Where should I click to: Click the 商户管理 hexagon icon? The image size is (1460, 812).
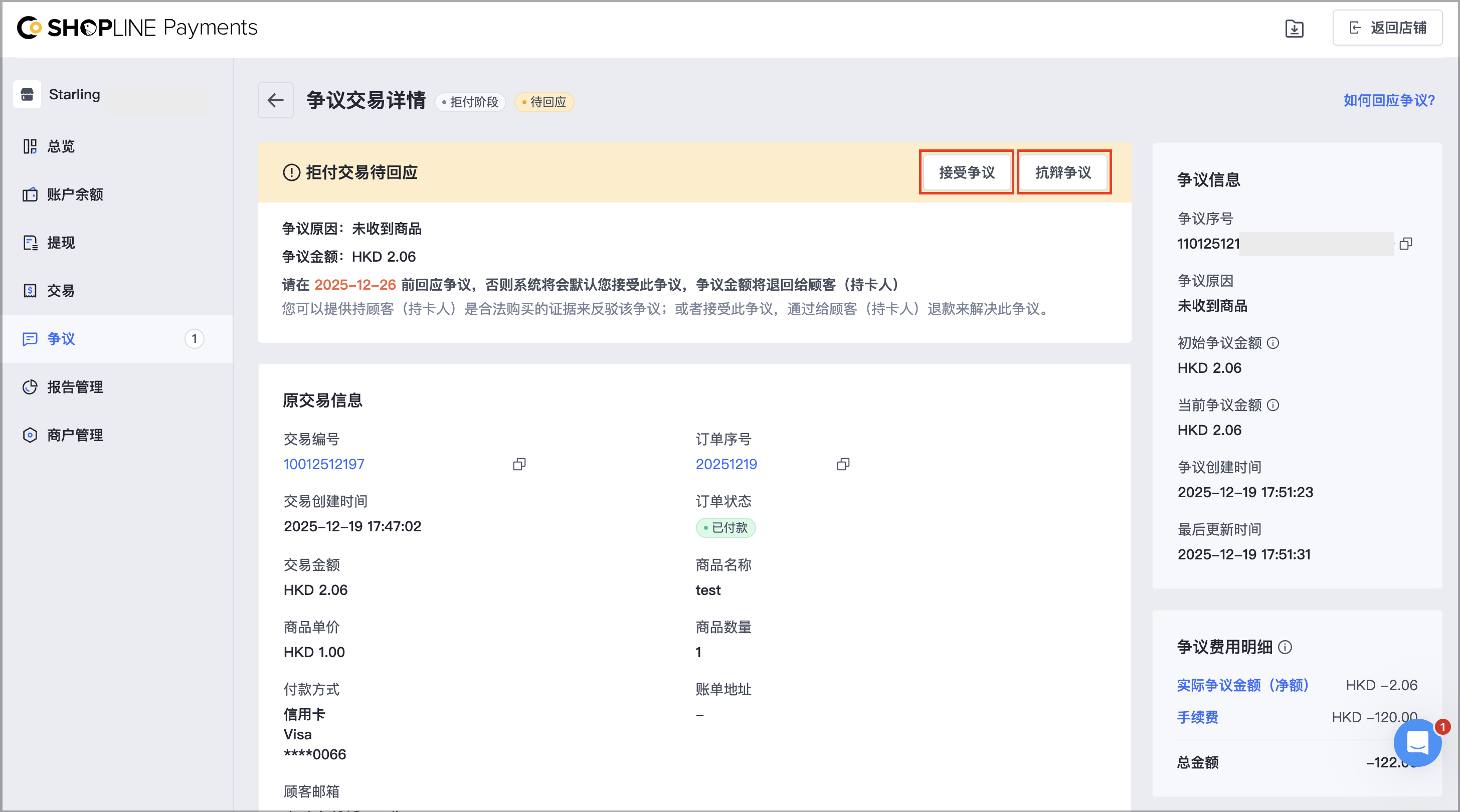point(30,435)
